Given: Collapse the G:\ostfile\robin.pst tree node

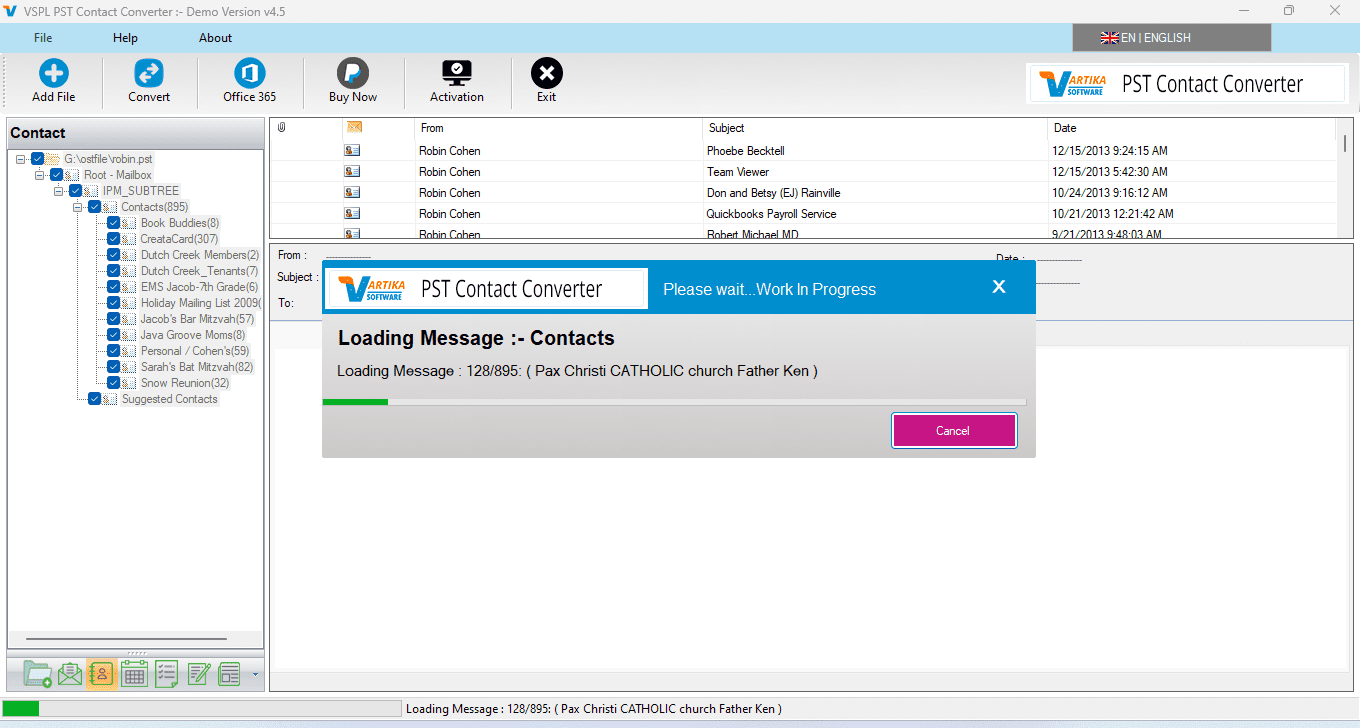Looking at the screenshot, I should pos(21,159).
